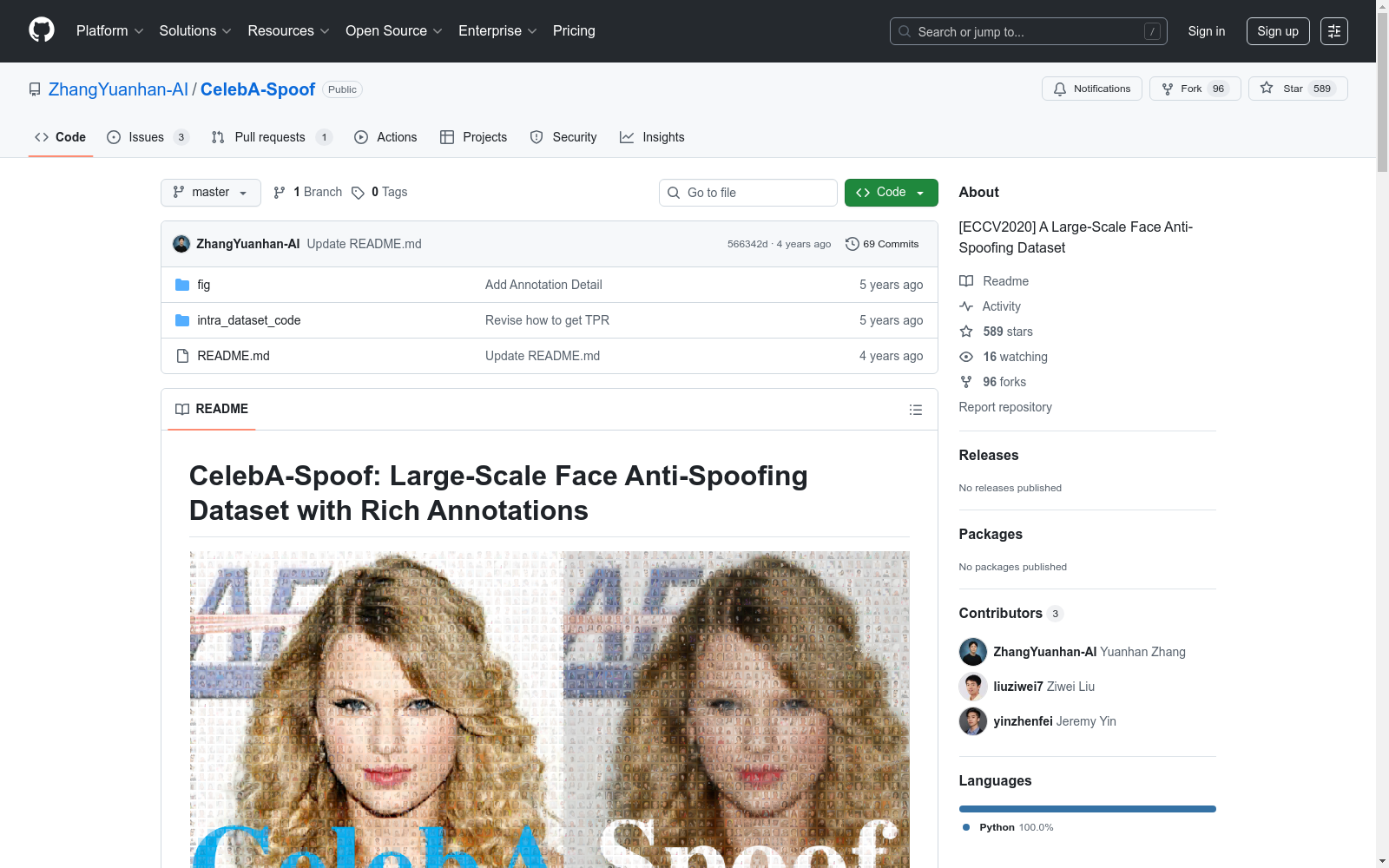Click the Pricing link

tap(574, 31)
